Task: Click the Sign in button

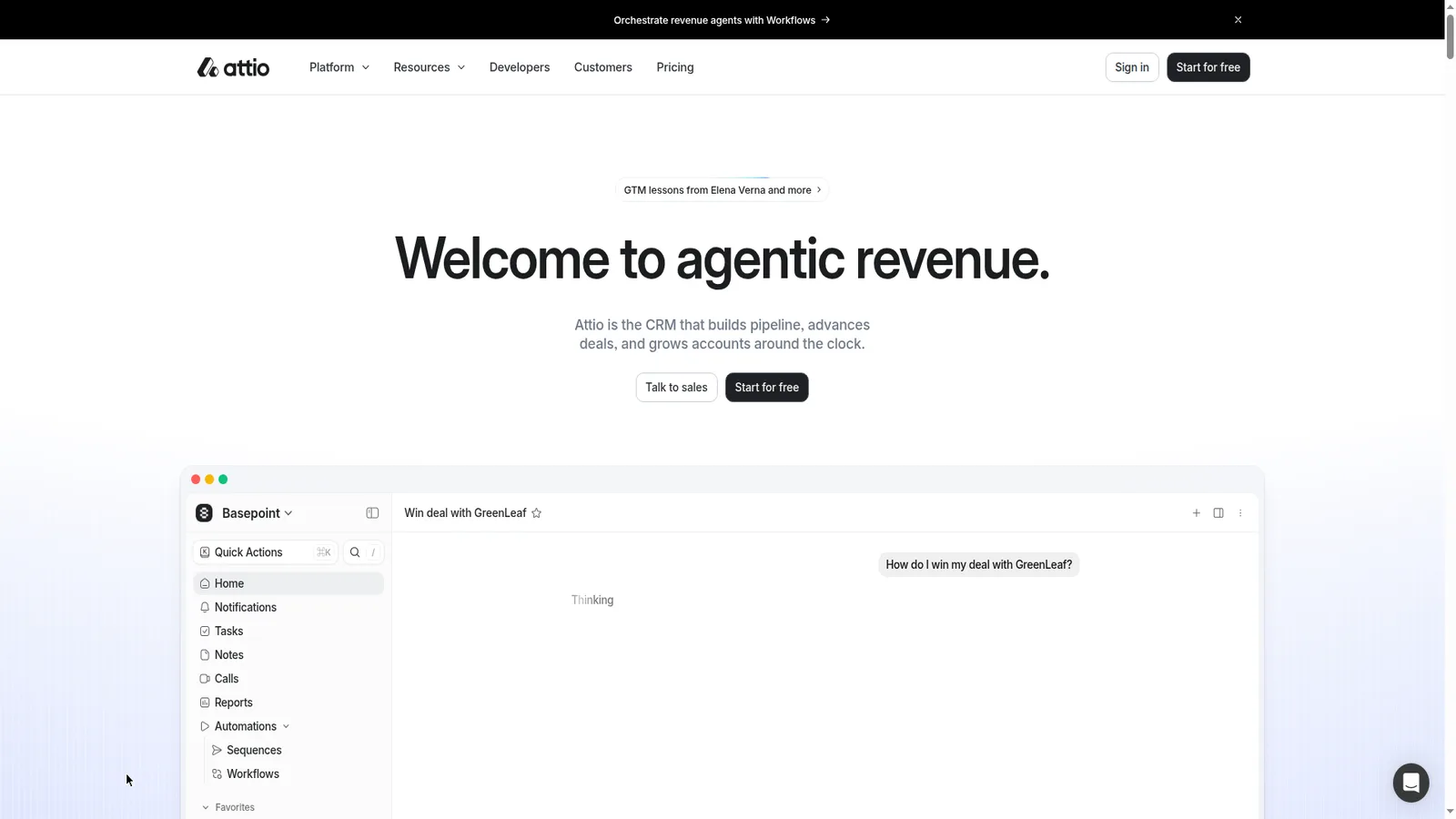Action: pyautogui.click(x=1132, y=67)
